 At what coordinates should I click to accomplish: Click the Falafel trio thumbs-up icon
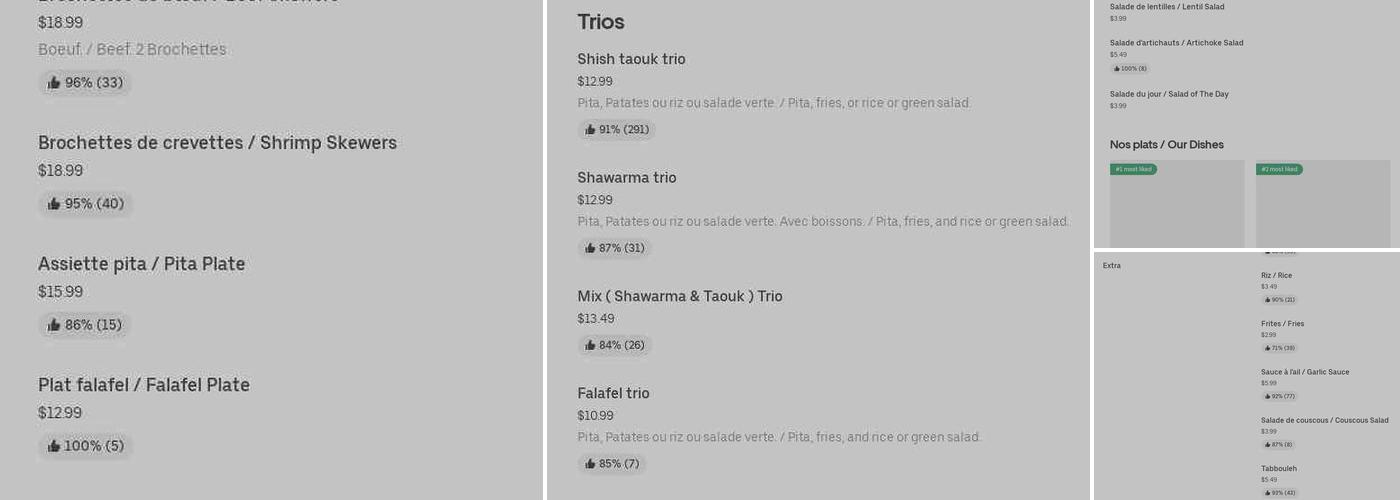click(x=590, y=464)
